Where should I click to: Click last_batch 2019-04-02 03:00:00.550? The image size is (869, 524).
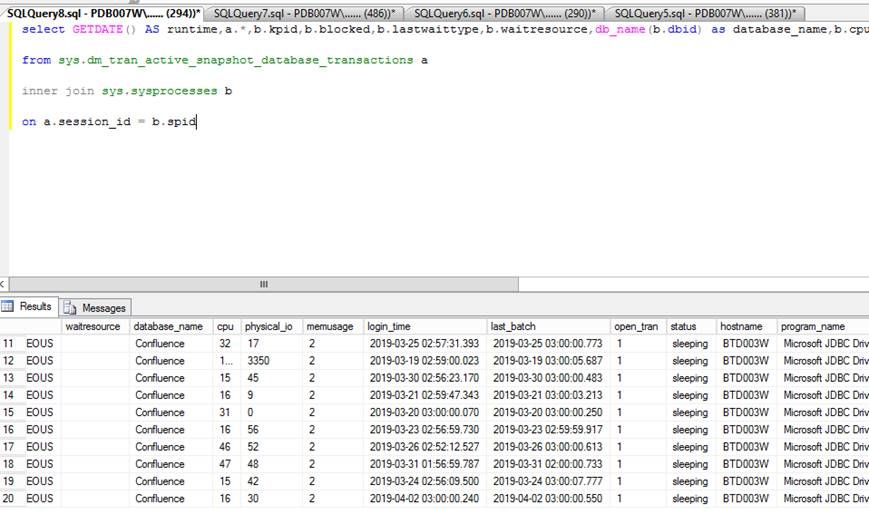coord(548,498)
